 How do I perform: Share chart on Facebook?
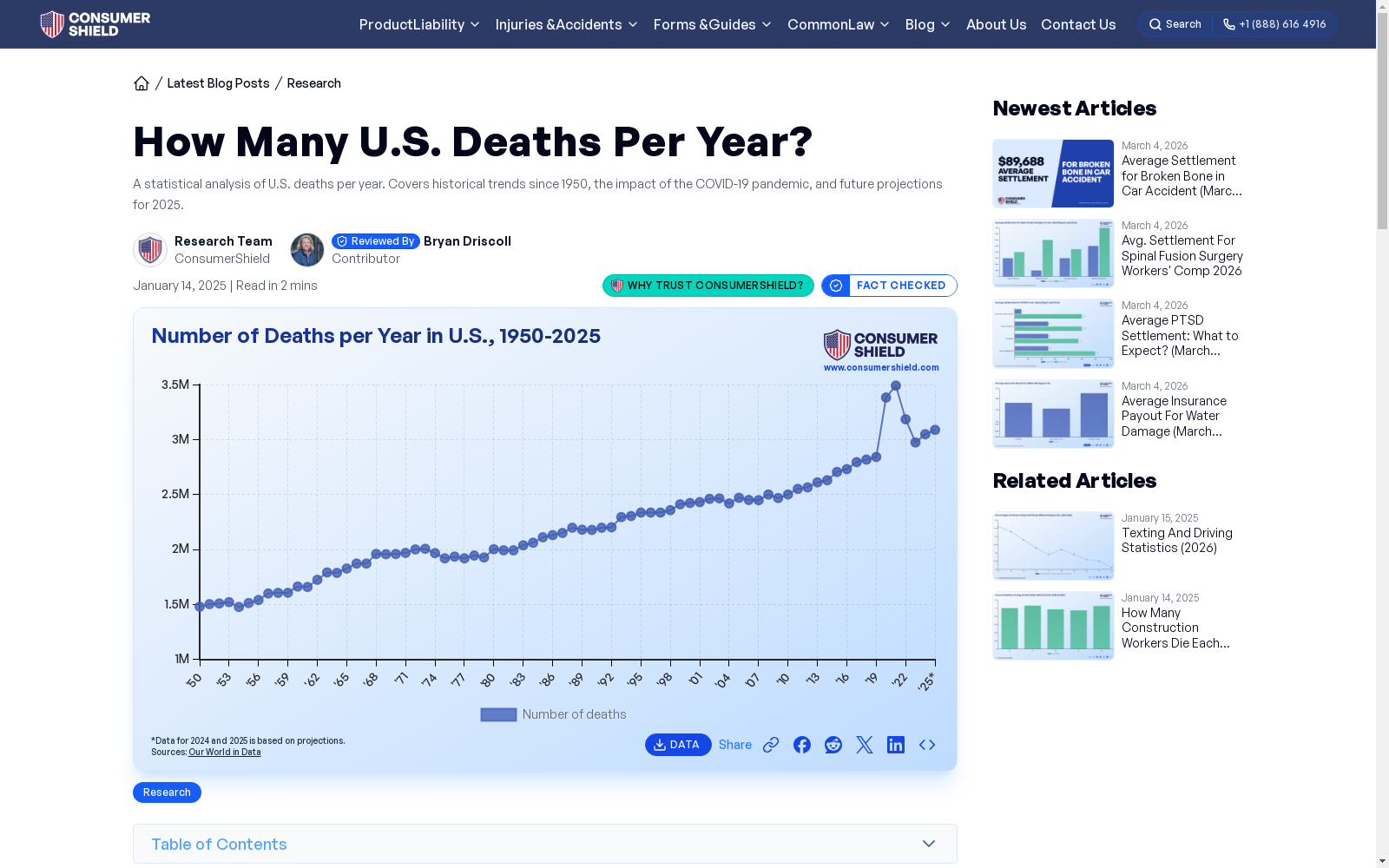[x=802, y=745]
